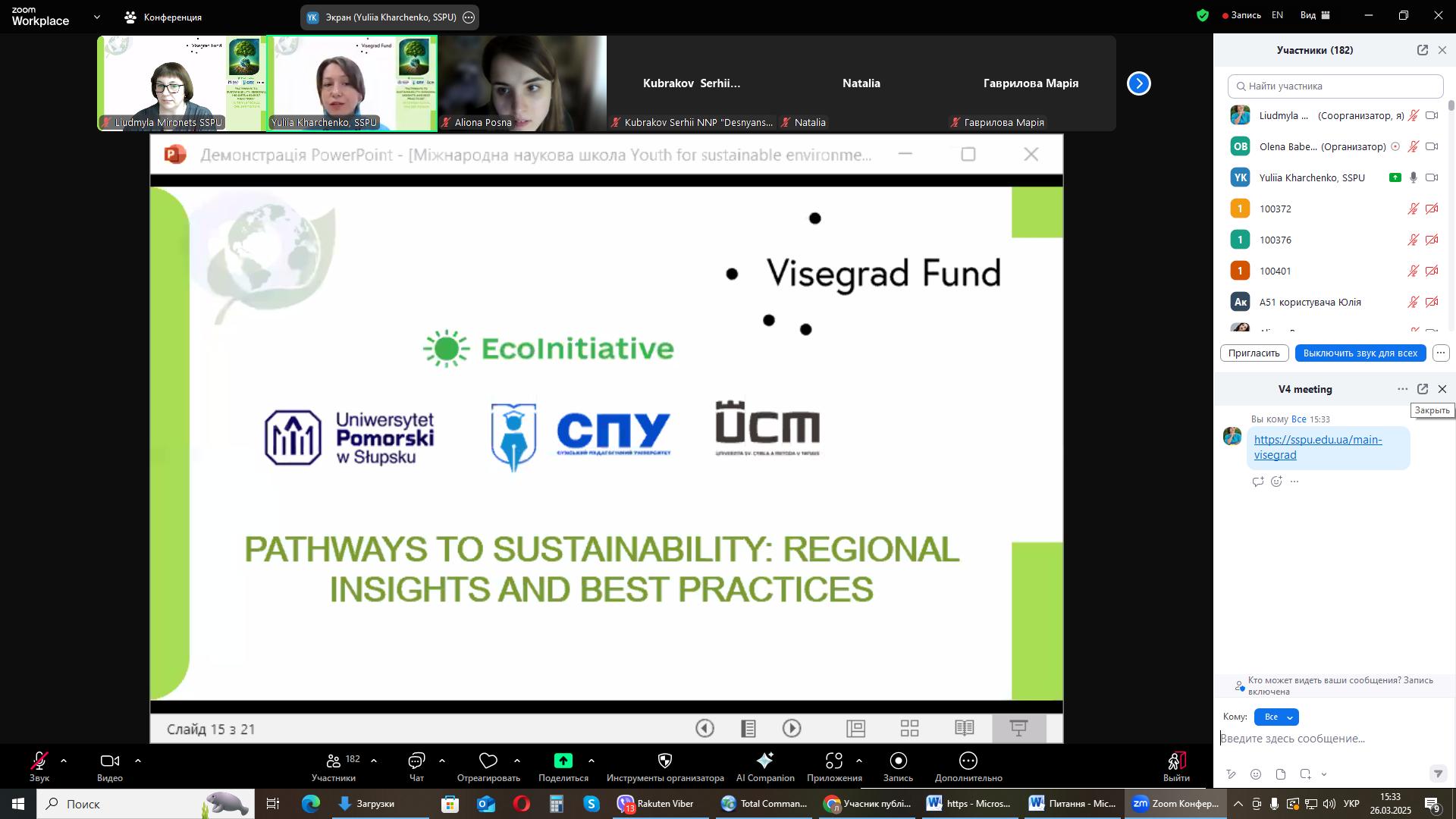1456x819 pixels.
Task: Click emoji icon in chat composer
Action: click(x=1256, y=774)
